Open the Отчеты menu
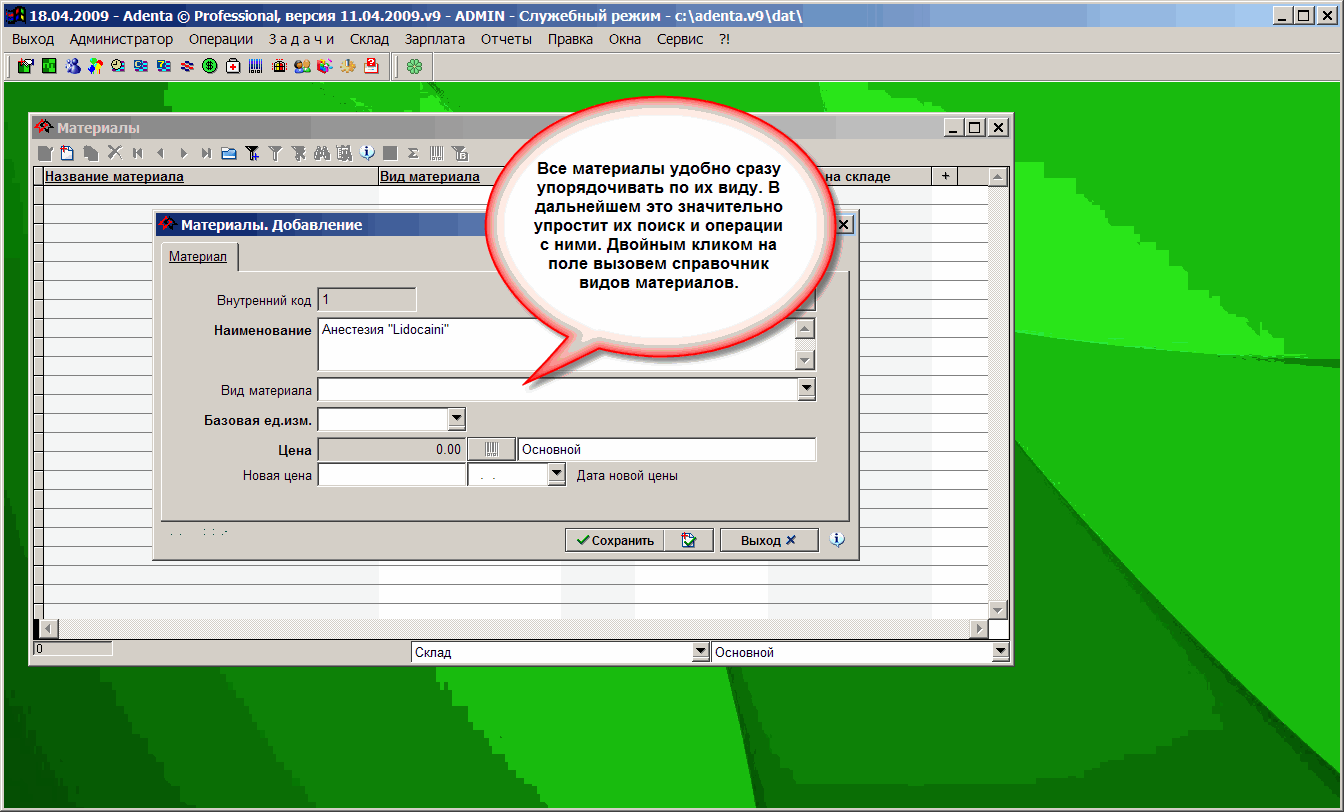1344x812 pixels. [506, 39]
